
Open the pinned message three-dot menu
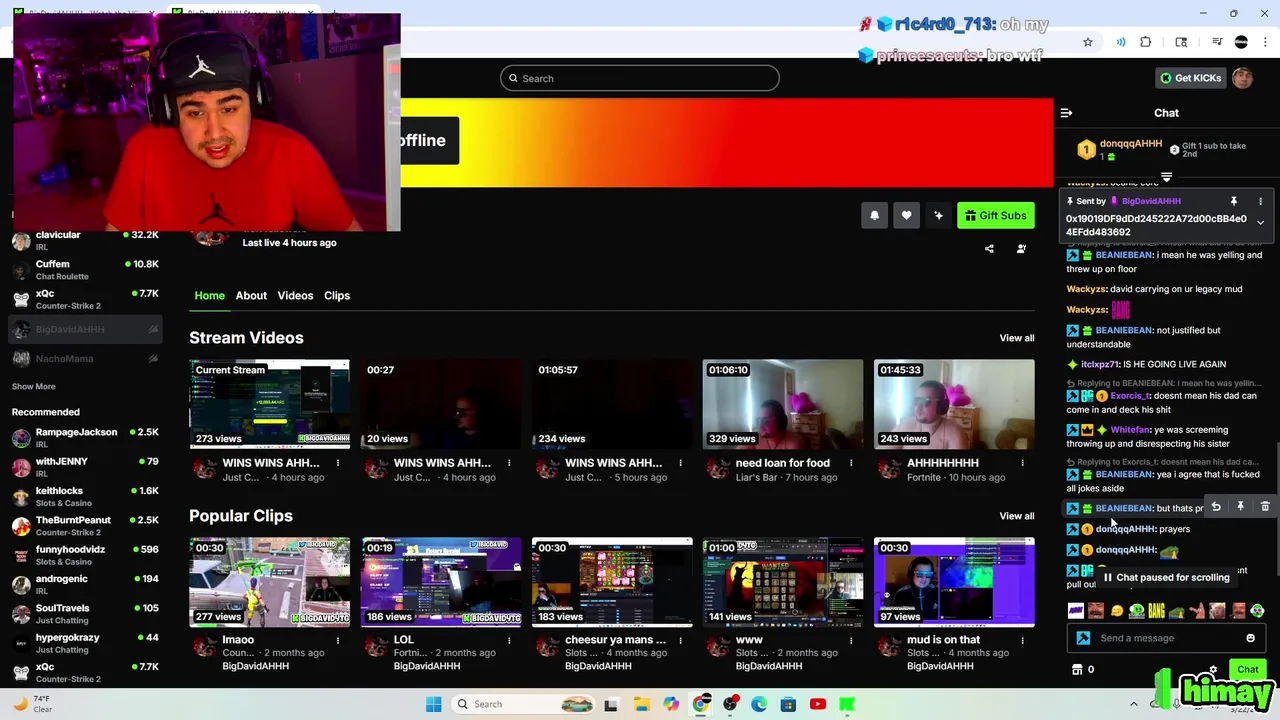(1260, 201)
